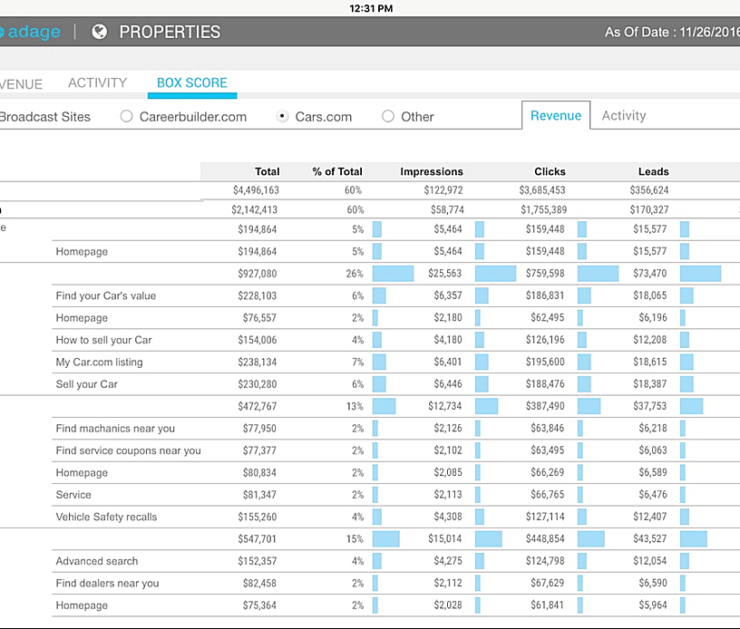Select Find service coupons near you row
The image size is (740, 629).
pos(395,451)
